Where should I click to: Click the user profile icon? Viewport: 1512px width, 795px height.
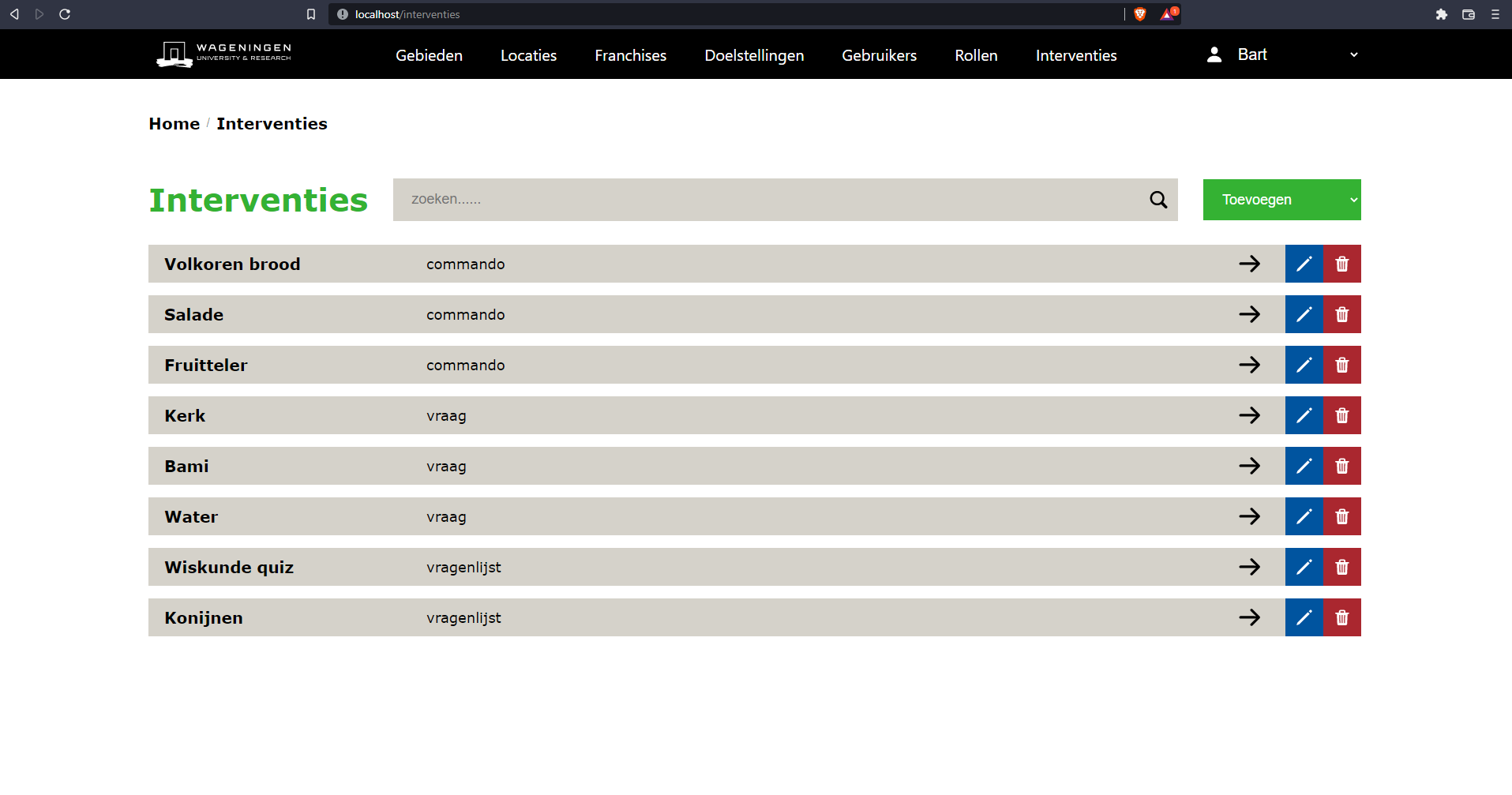(x=1214, y=54)
